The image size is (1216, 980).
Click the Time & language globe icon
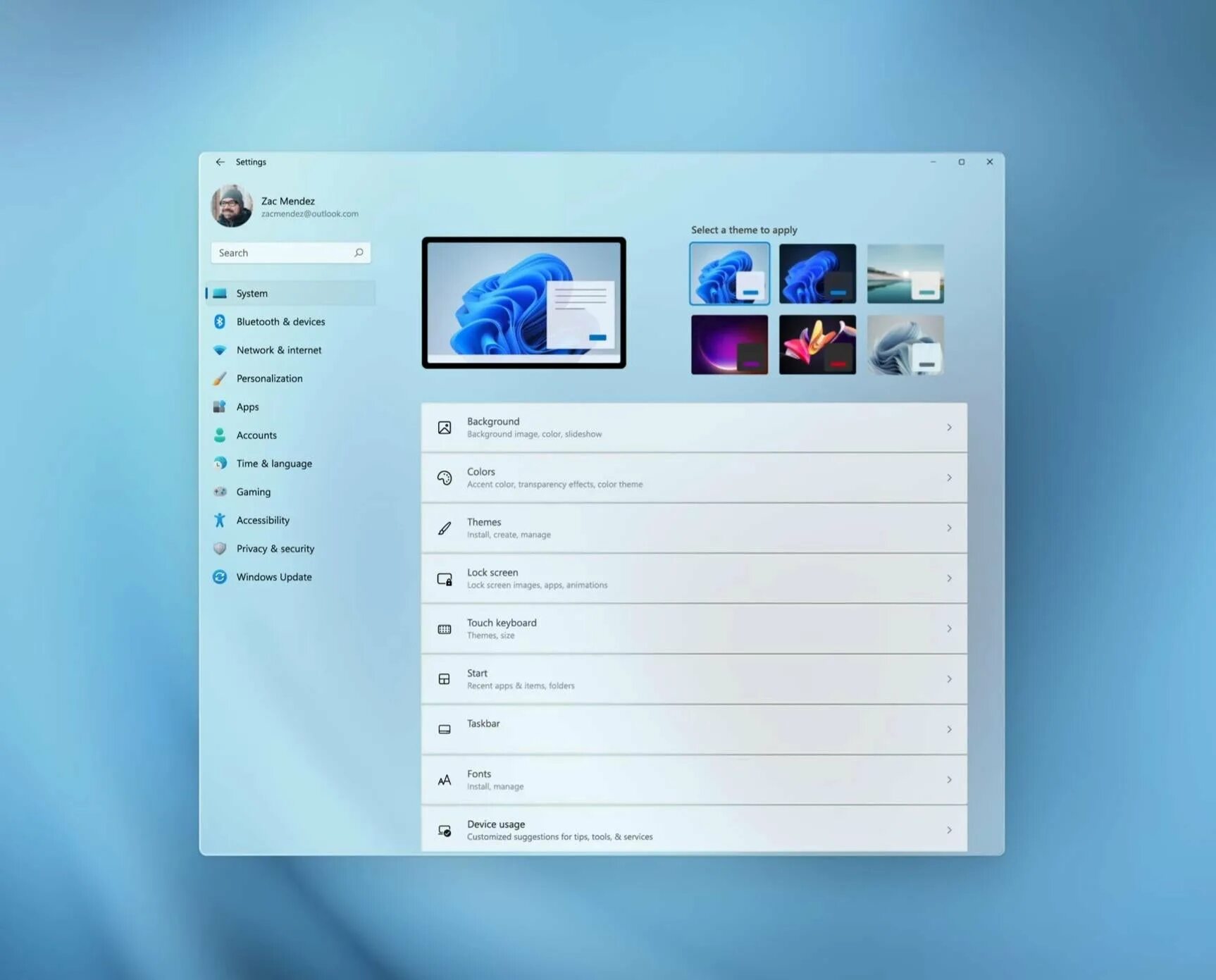click(x=220, y=463)
